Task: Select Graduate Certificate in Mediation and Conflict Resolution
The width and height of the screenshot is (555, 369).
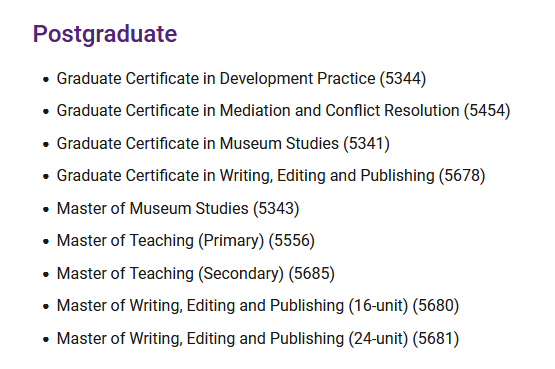Action: 283,111
